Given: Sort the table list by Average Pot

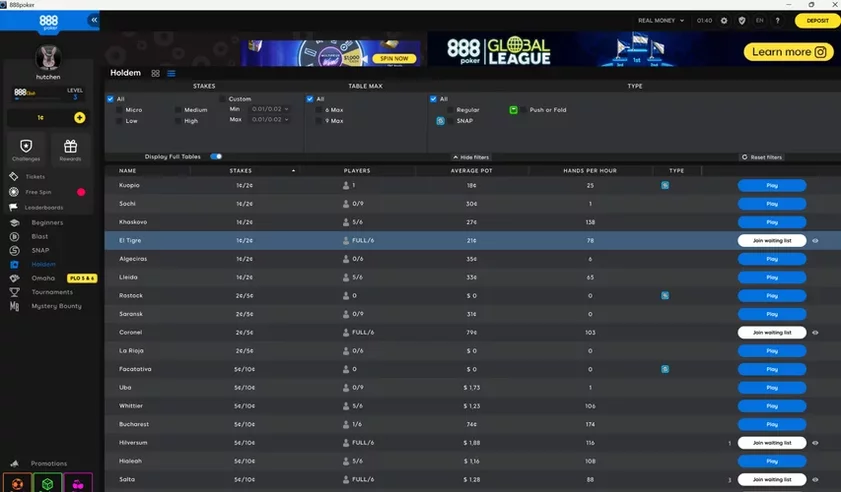Looking at the screenshot, I should click(471, 171).
